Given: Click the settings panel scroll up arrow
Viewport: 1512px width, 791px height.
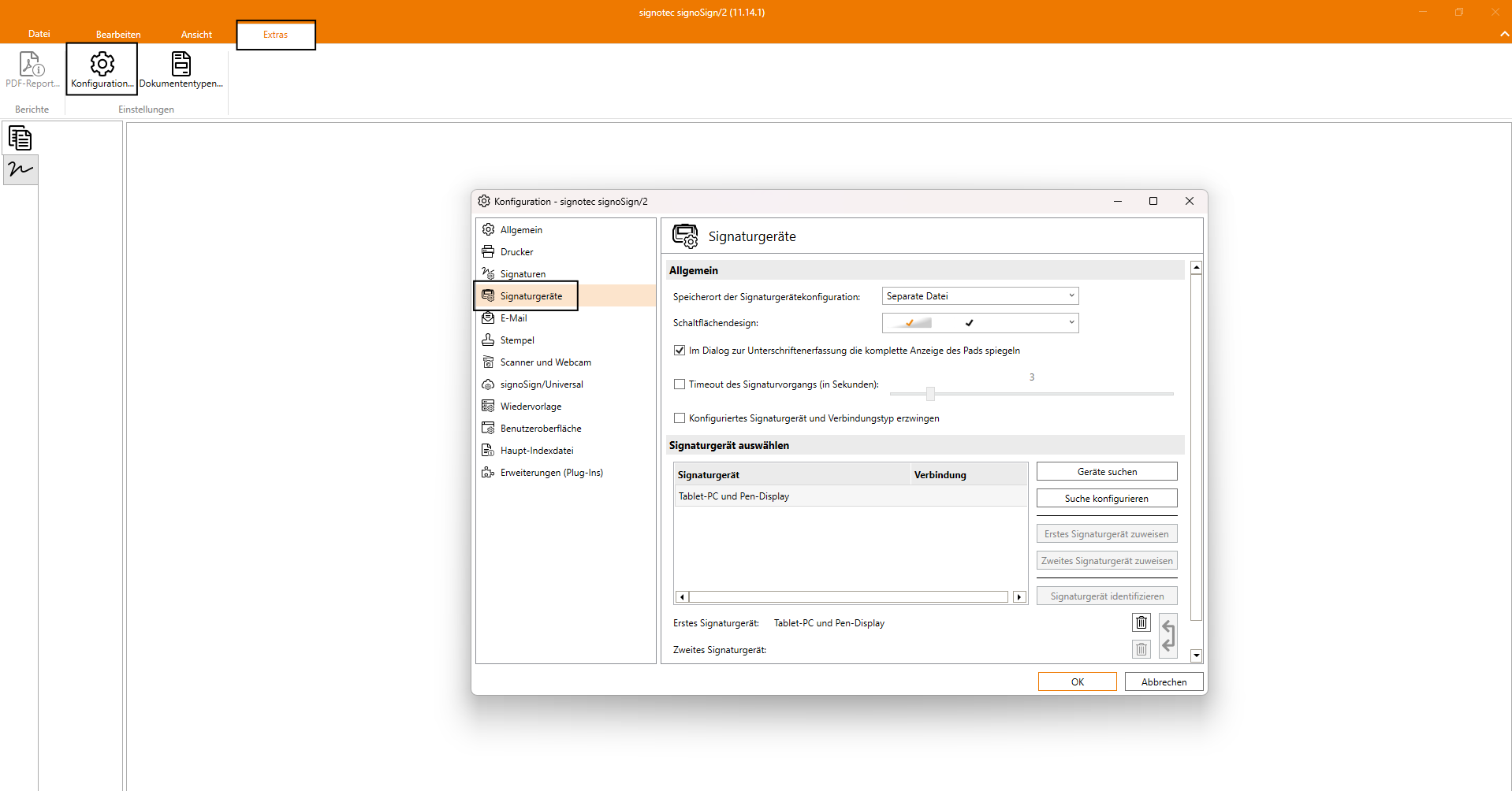Looking at the screenshot, I should [1196, 268].
